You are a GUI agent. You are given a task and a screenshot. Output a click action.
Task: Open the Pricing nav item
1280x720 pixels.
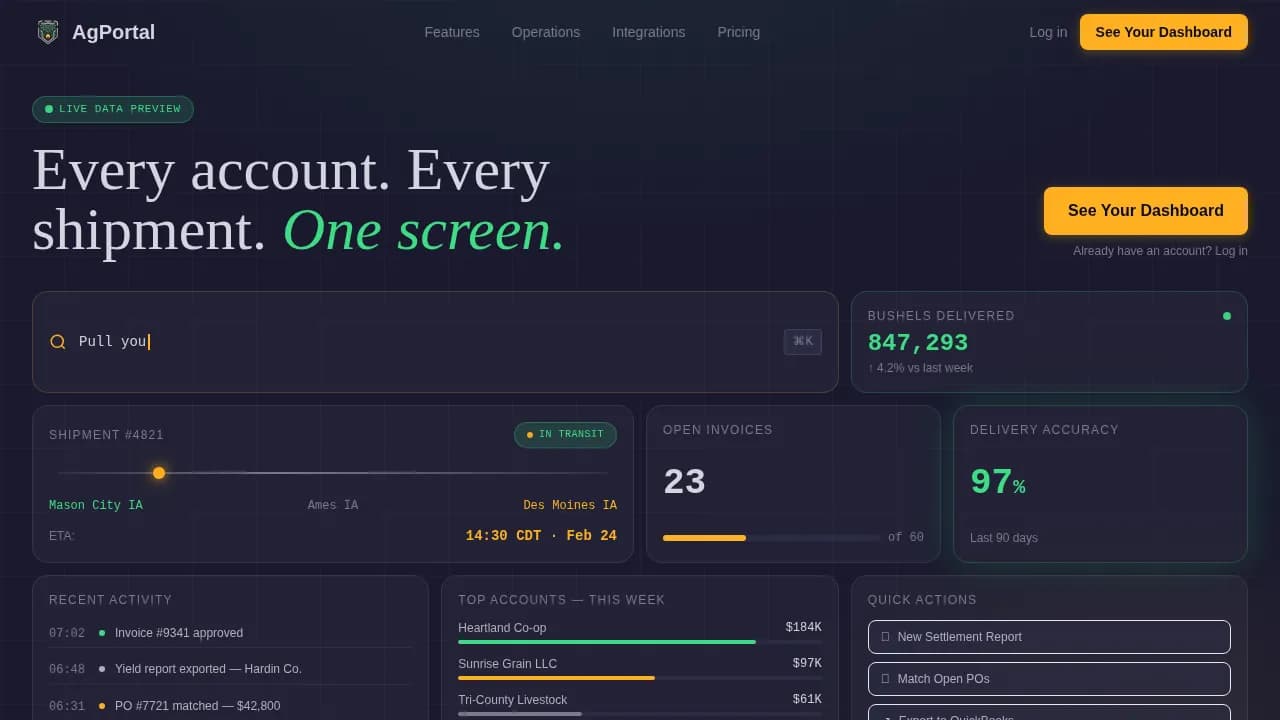click(x=739, y=32)
